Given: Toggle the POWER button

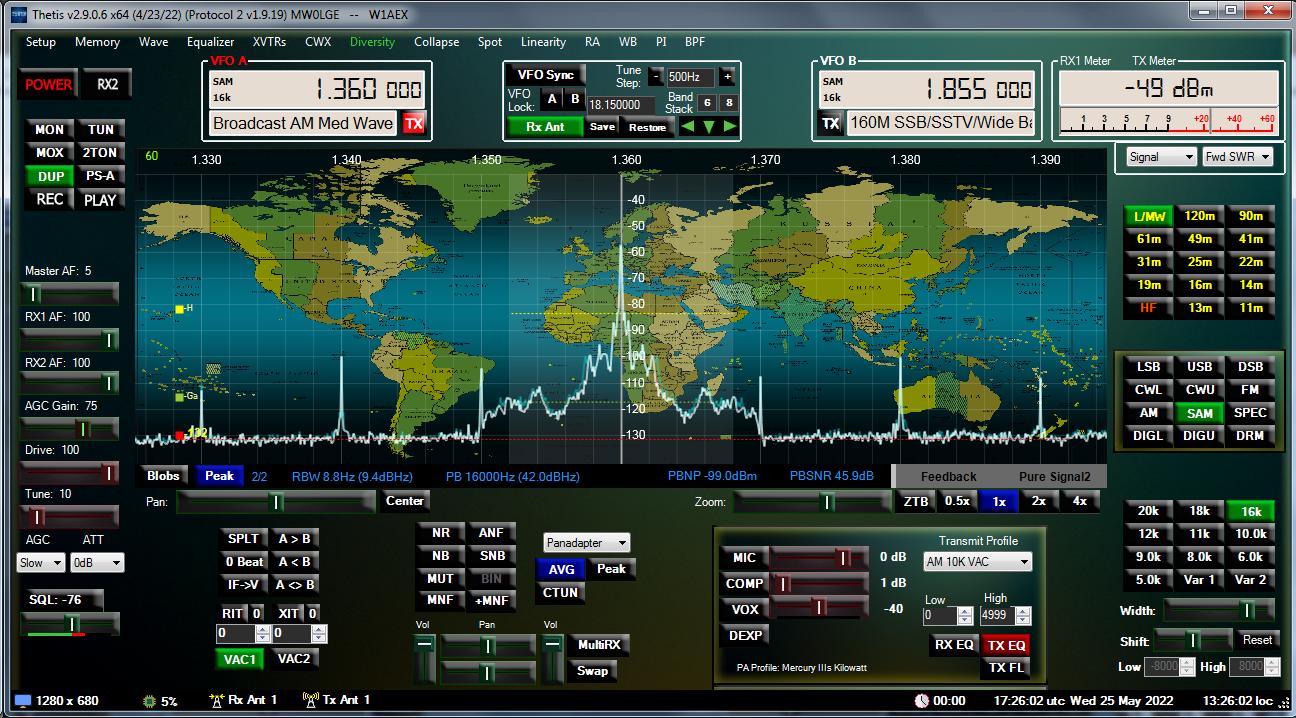Looking at the screenshot, I should click(48, 85).
